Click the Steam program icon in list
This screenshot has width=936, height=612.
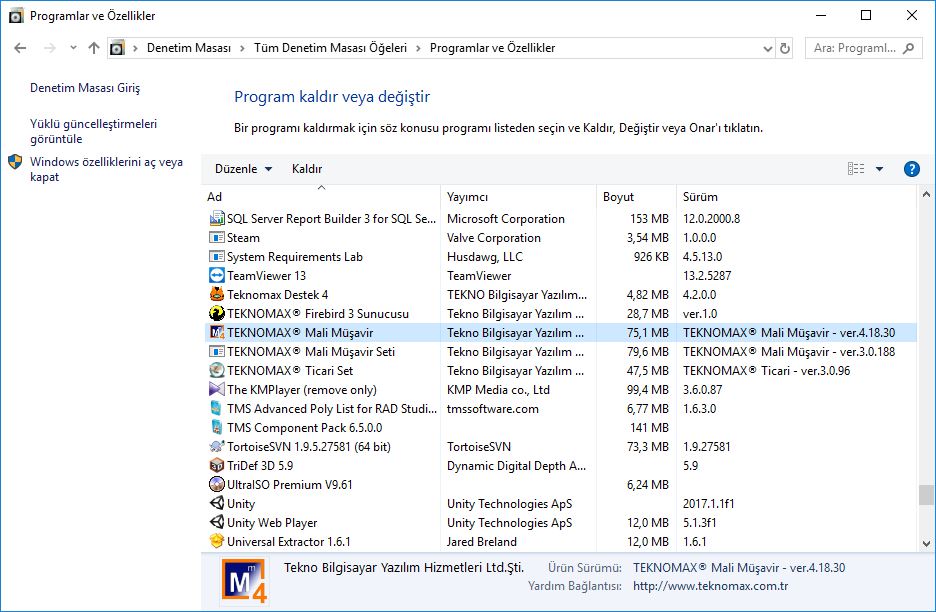217,238
